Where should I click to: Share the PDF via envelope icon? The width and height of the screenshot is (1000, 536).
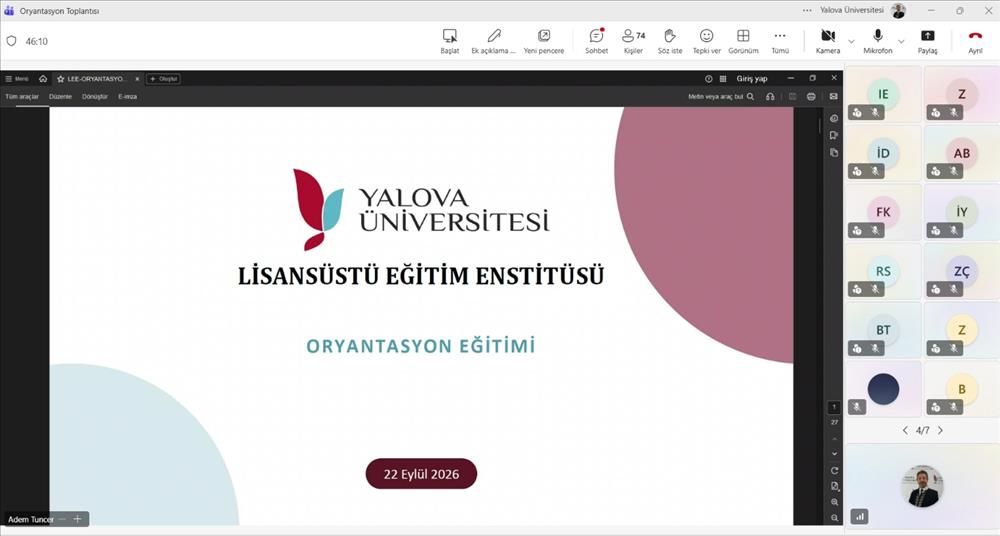(834, 97)
